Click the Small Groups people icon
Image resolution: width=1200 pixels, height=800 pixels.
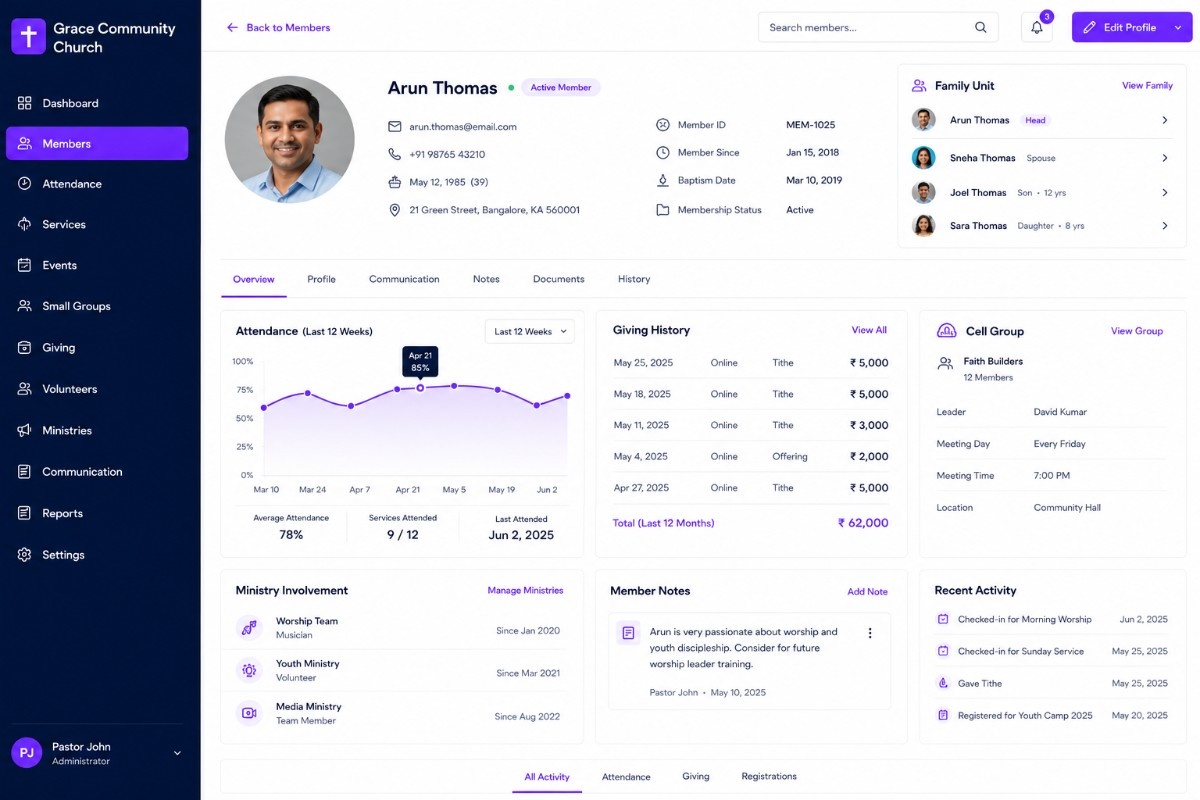pyautogui.click(x=25, y=306)
